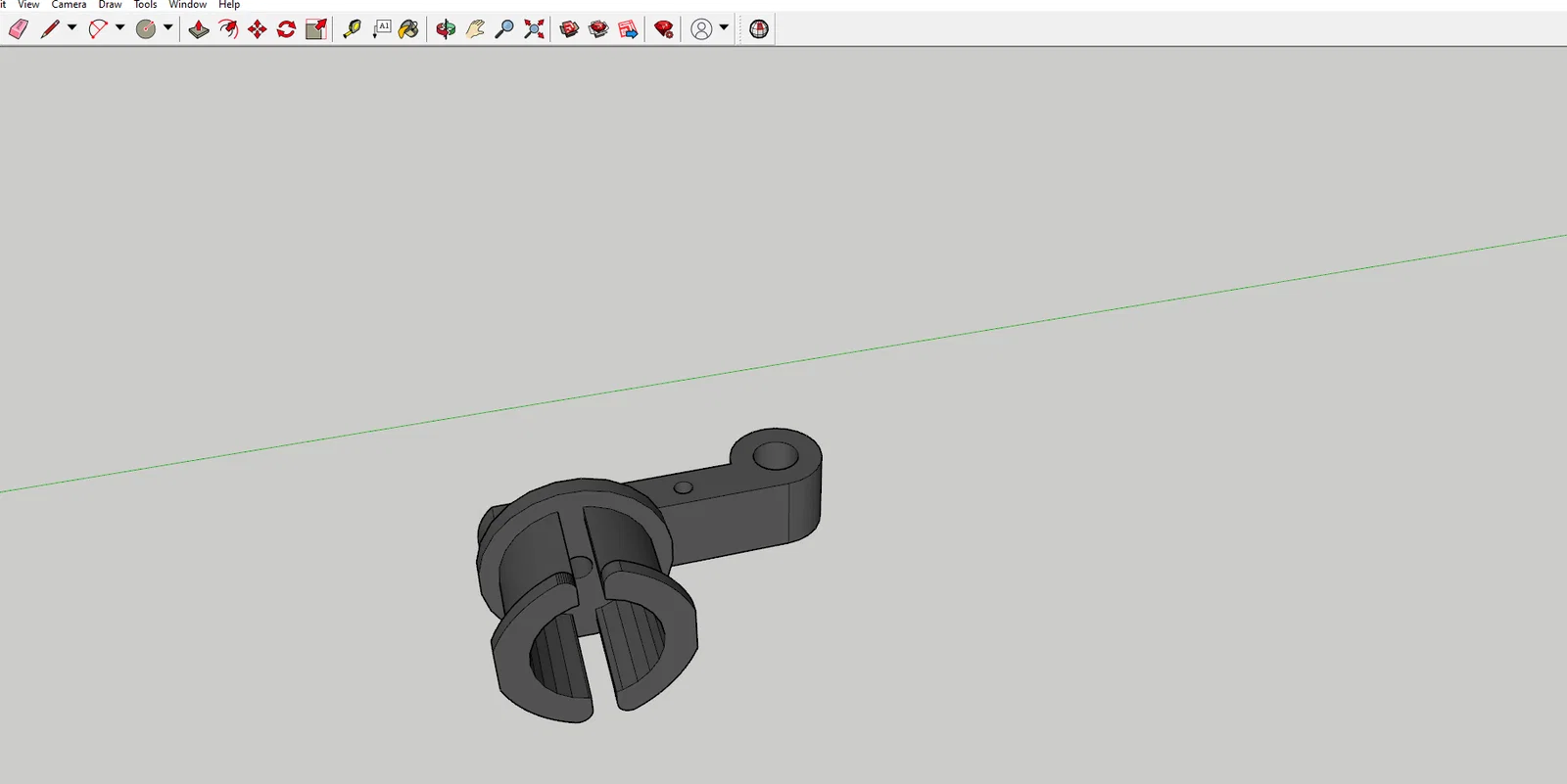Open the View menu
Screen dimensions: 1567x784
coord(28,5)
